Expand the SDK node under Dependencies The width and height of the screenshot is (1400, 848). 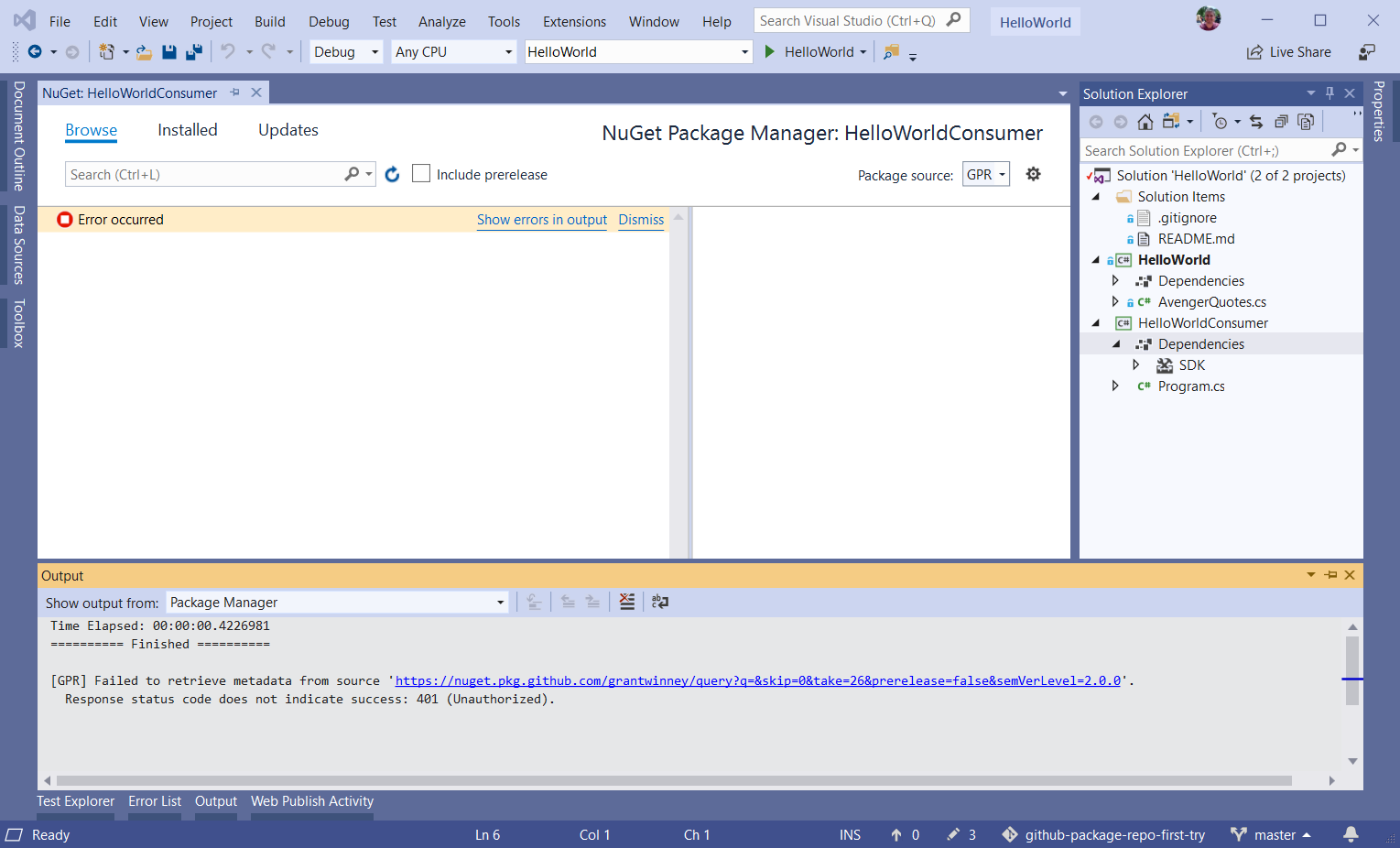click(1136, 364)
